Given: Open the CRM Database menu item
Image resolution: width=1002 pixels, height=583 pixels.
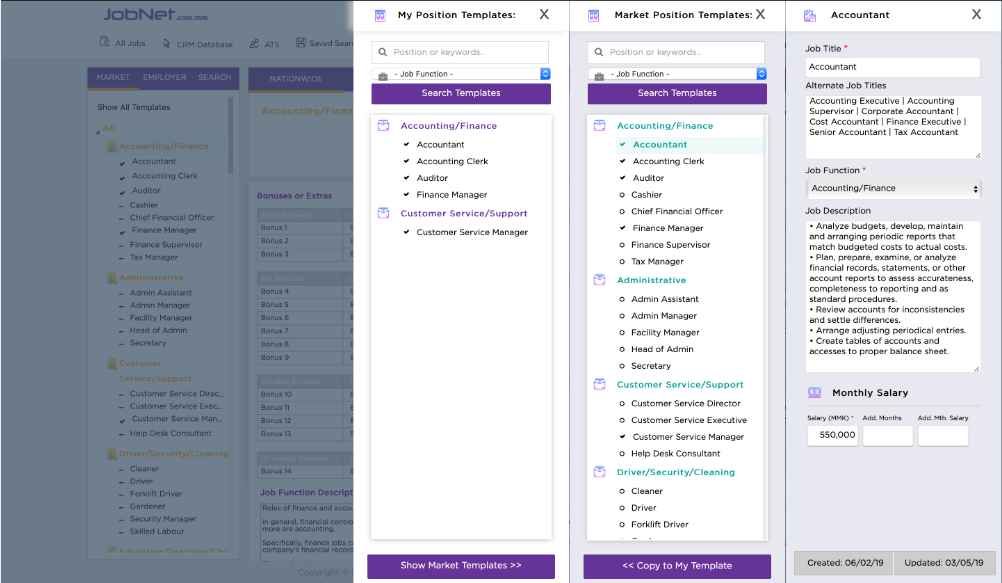Looking at the screenshot, I should pos(200,44).
